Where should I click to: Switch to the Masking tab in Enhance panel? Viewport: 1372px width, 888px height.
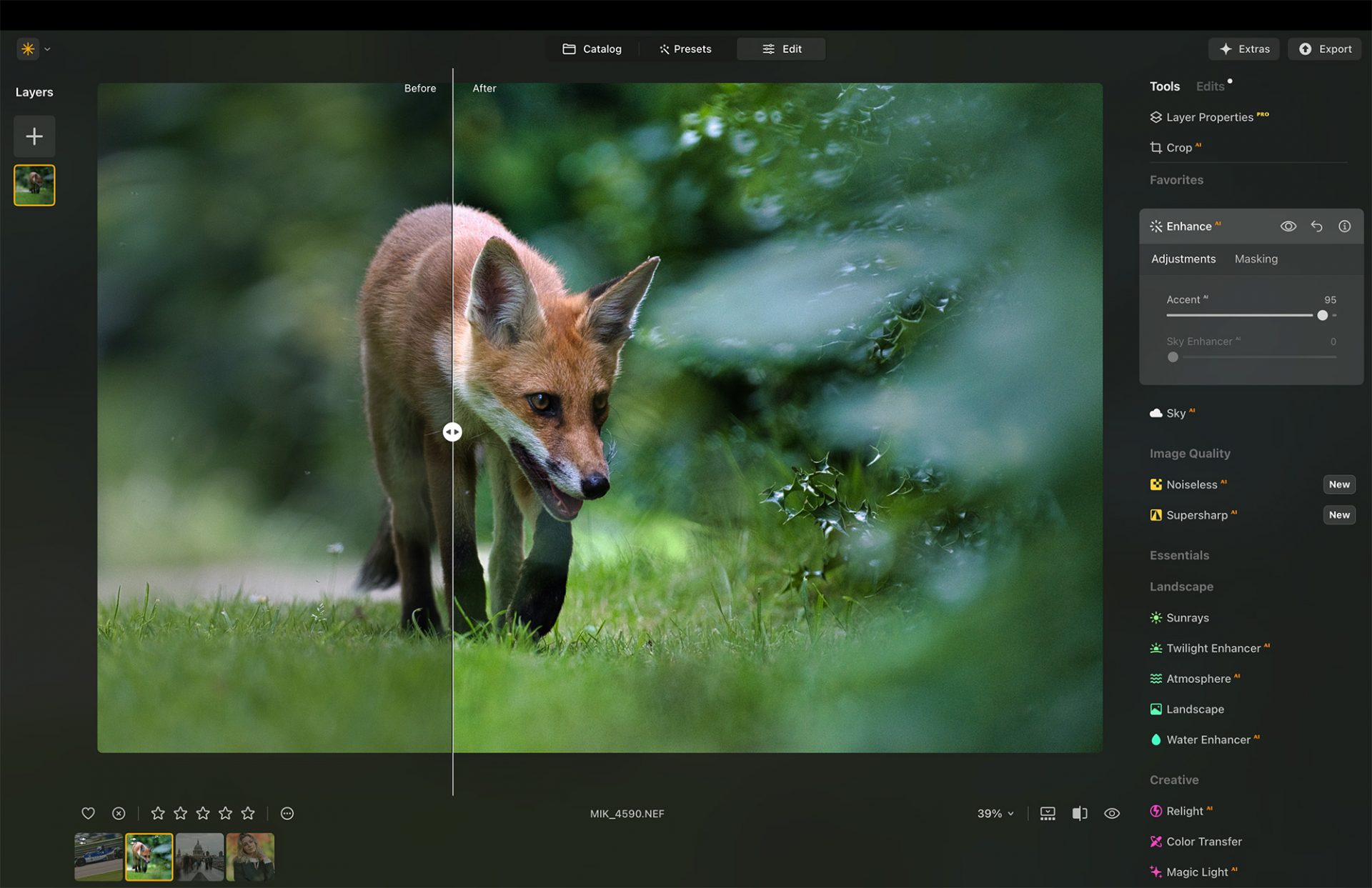pyautogui.click(x=1256, y=259)
